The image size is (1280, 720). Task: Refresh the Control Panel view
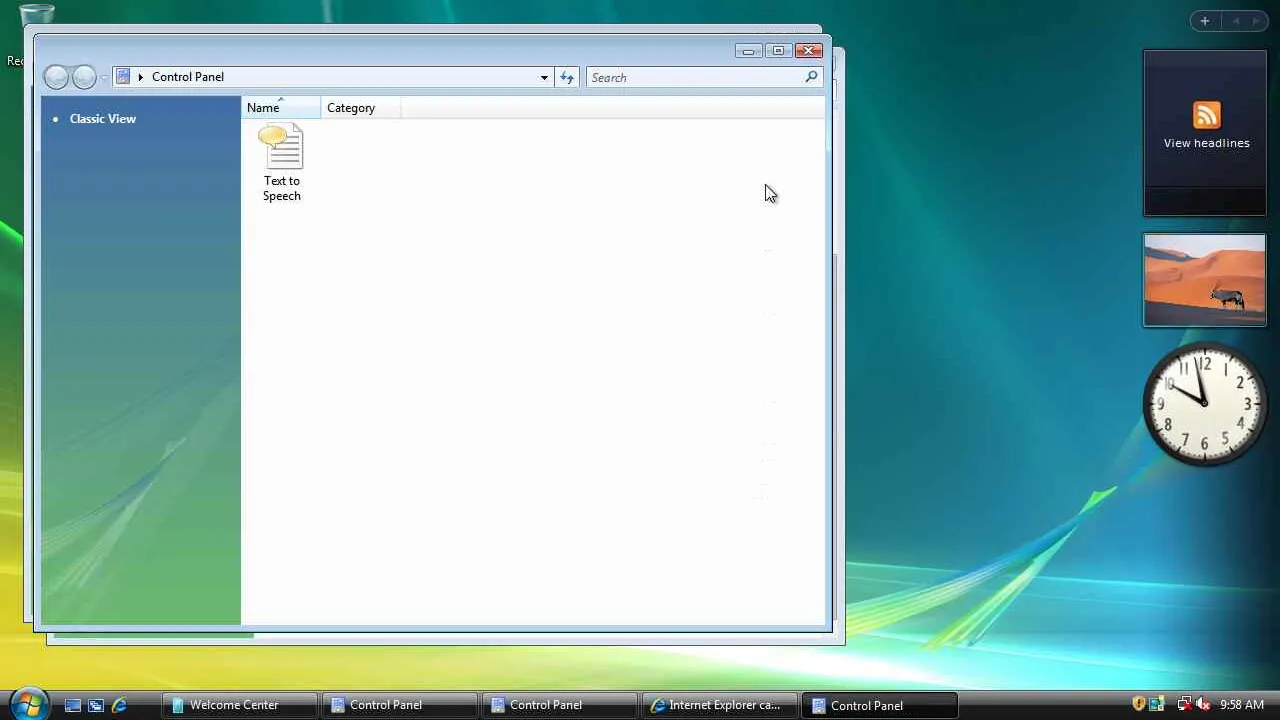[x=567, y=77]
